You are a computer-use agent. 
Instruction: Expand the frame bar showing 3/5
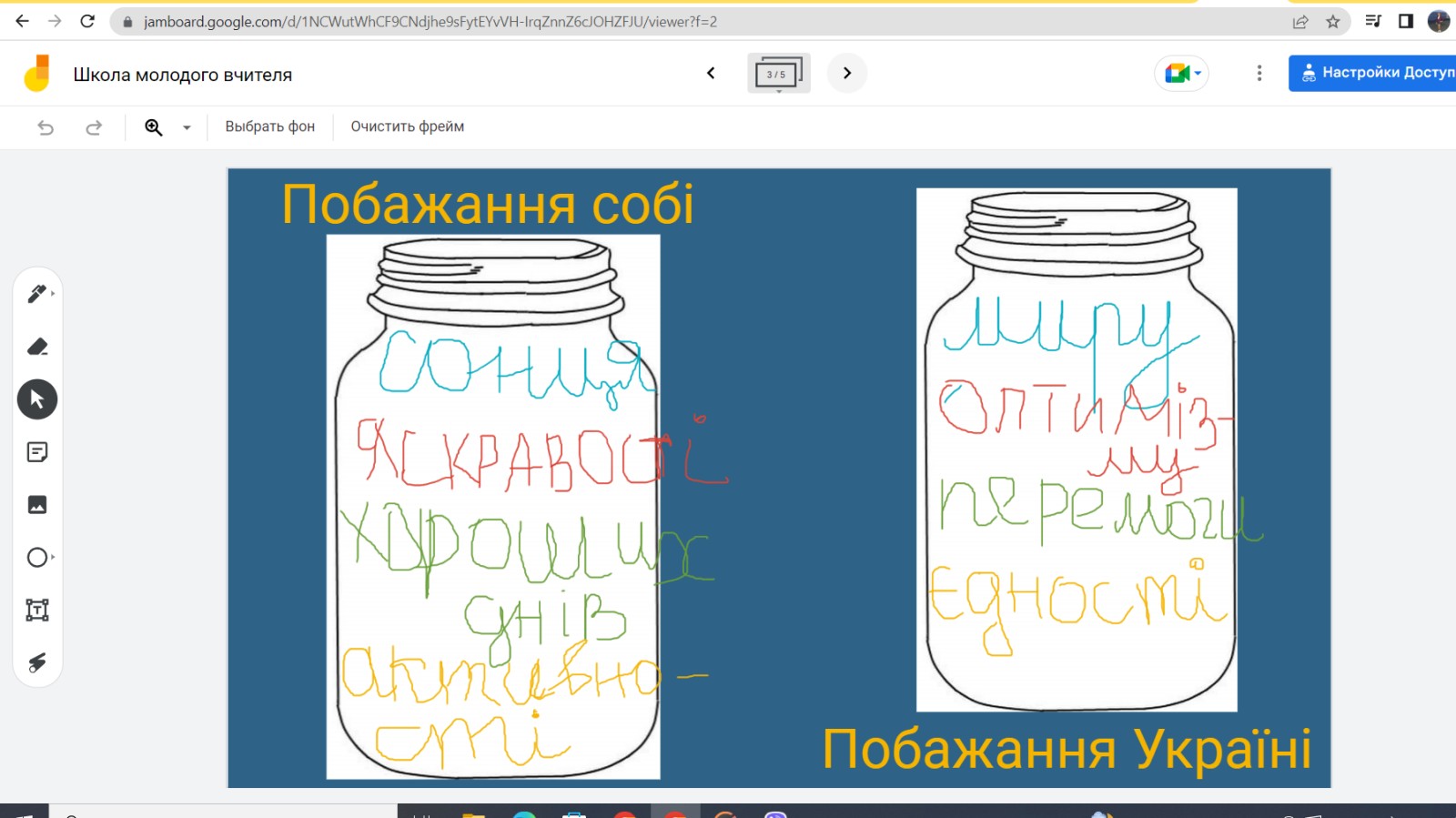click(x=779, y=74)
